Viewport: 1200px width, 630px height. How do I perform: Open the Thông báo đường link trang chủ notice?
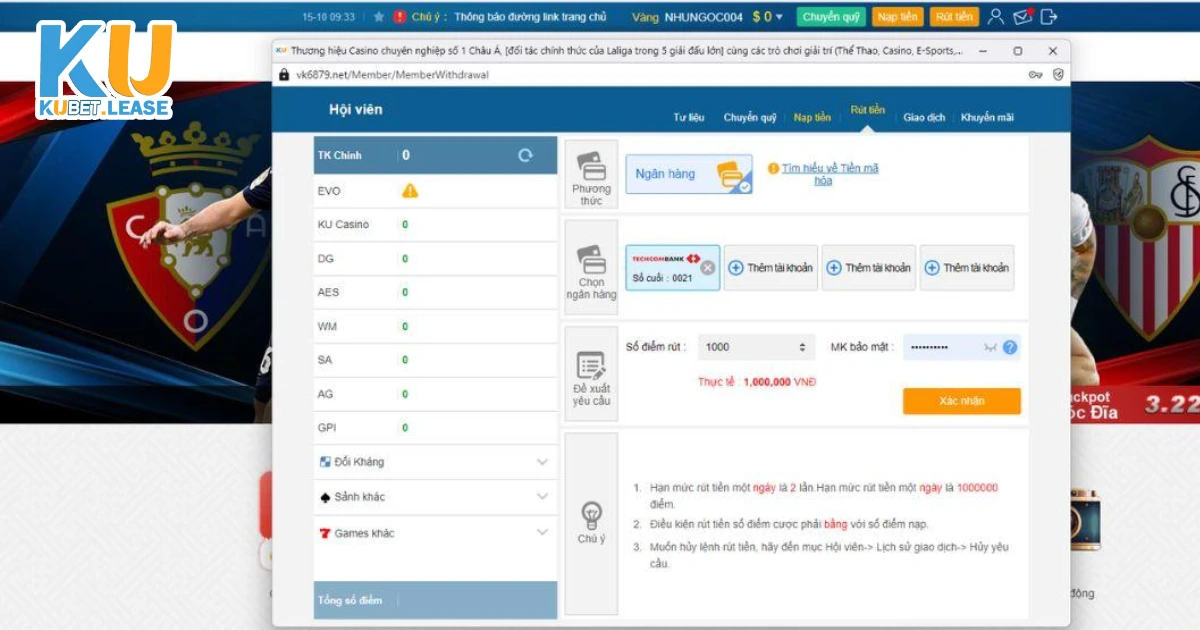[x=530, y=17]
